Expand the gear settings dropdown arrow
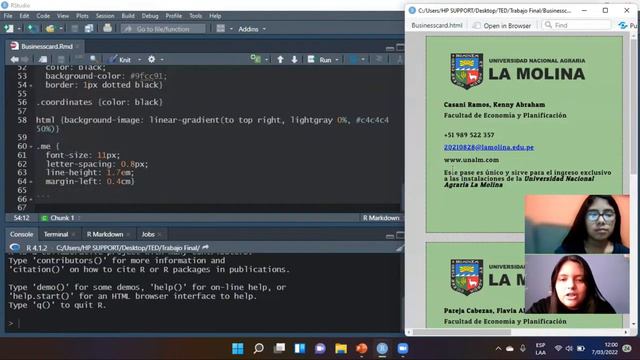640x360 pixels. [x=162, y=60]
